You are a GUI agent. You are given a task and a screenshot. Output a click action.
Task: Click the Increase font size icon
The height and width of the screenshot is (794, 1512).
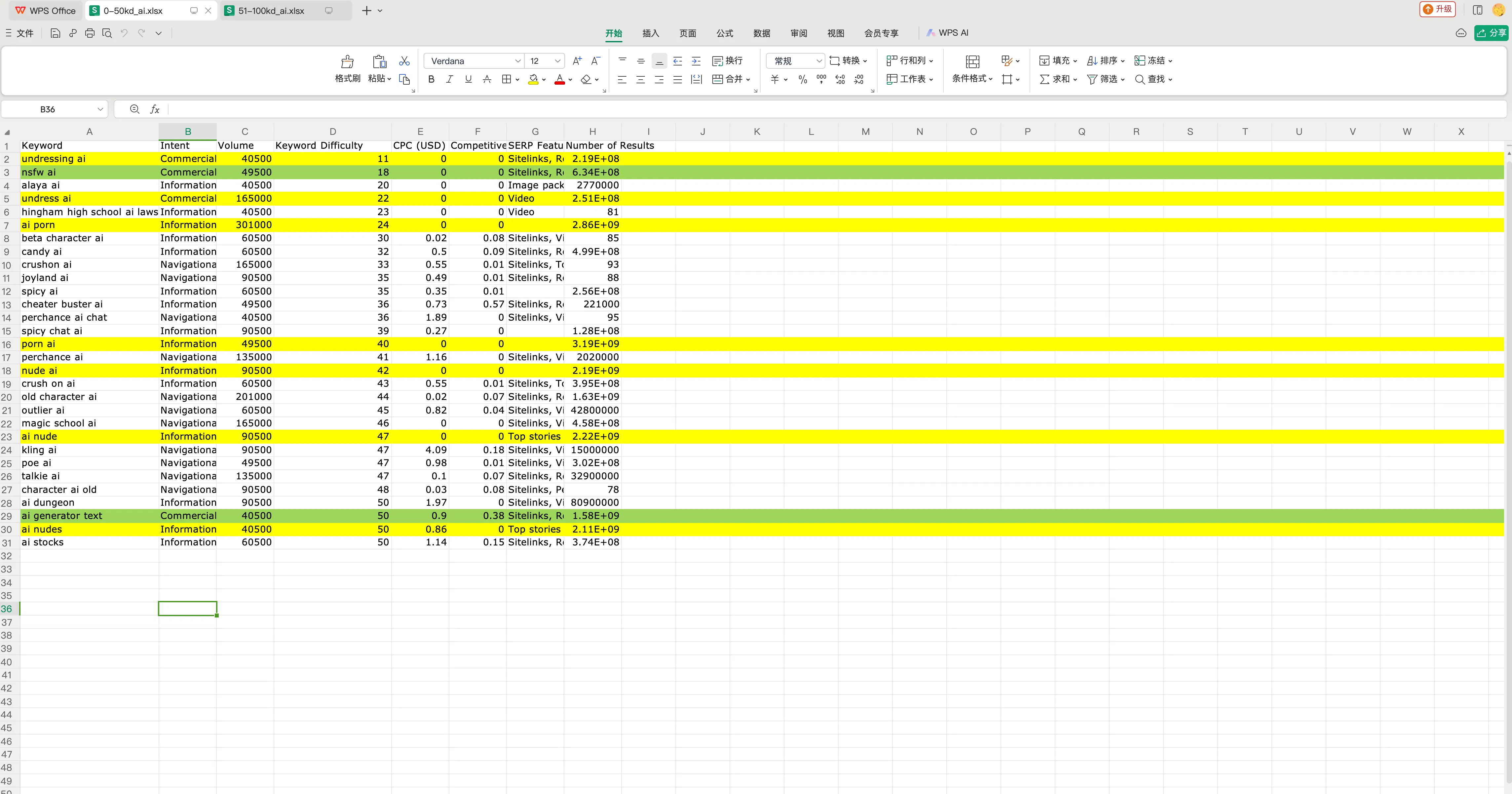pos(577,60)
